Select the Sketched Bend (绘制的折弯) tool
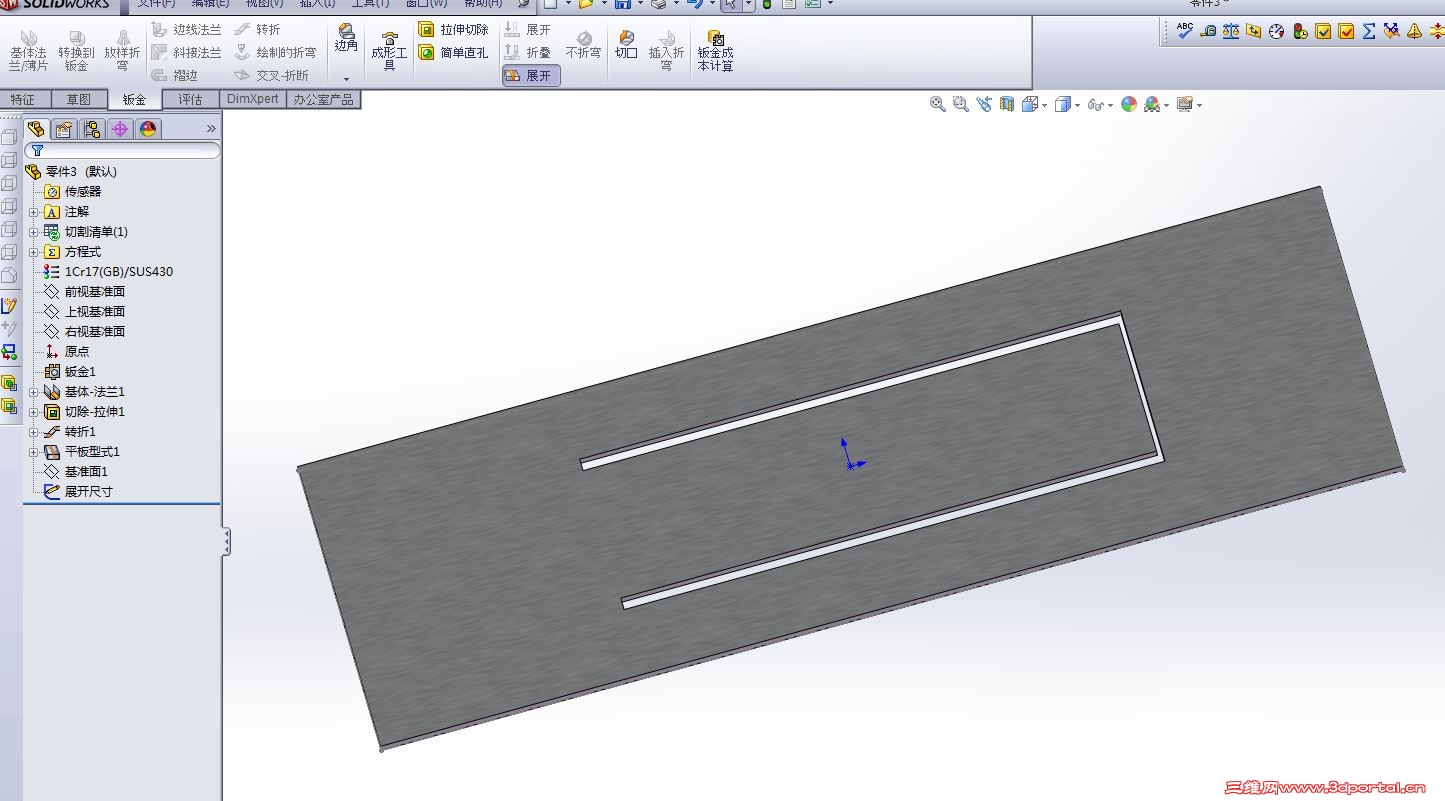 (275, 52)
